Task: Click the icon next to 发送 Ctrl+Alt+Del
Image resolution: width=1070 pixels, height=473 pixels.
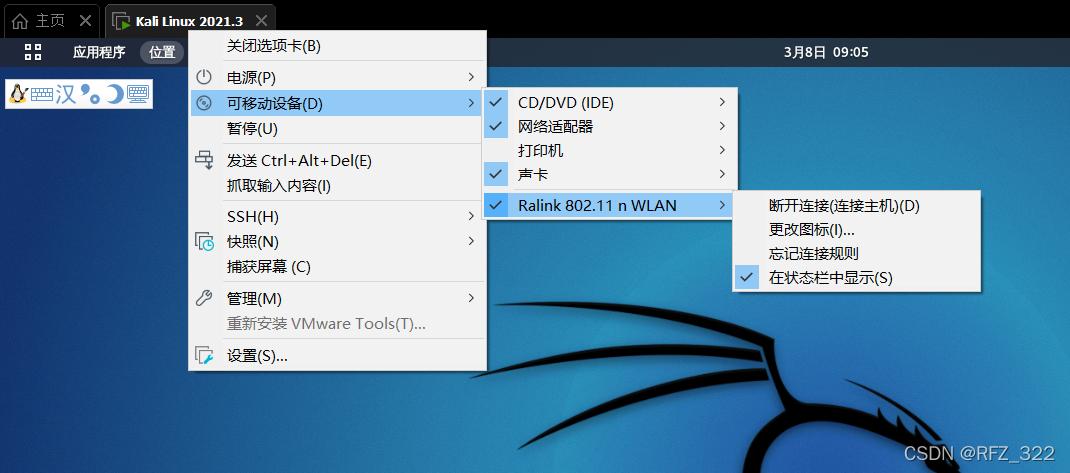Action: (203, 160)
